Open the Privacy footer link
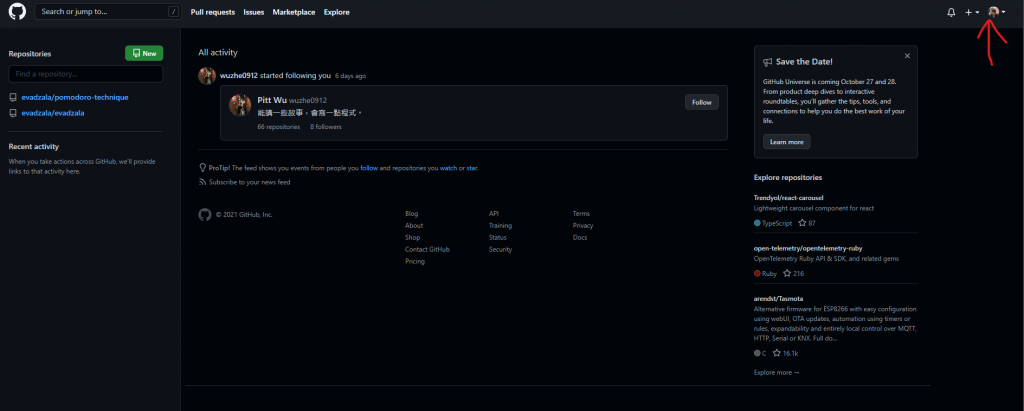The image size is (1024, 411). pyautogui.click(x=583, y=225)
